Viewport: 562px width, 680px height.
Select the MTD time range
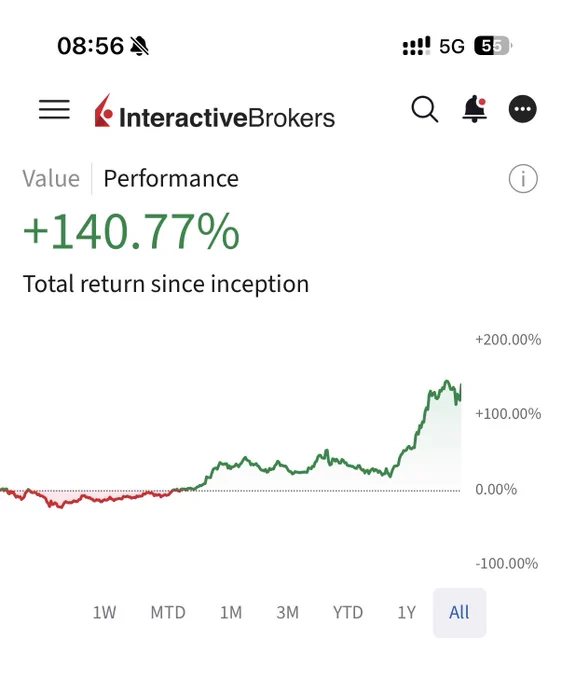(x=168, y=612)
